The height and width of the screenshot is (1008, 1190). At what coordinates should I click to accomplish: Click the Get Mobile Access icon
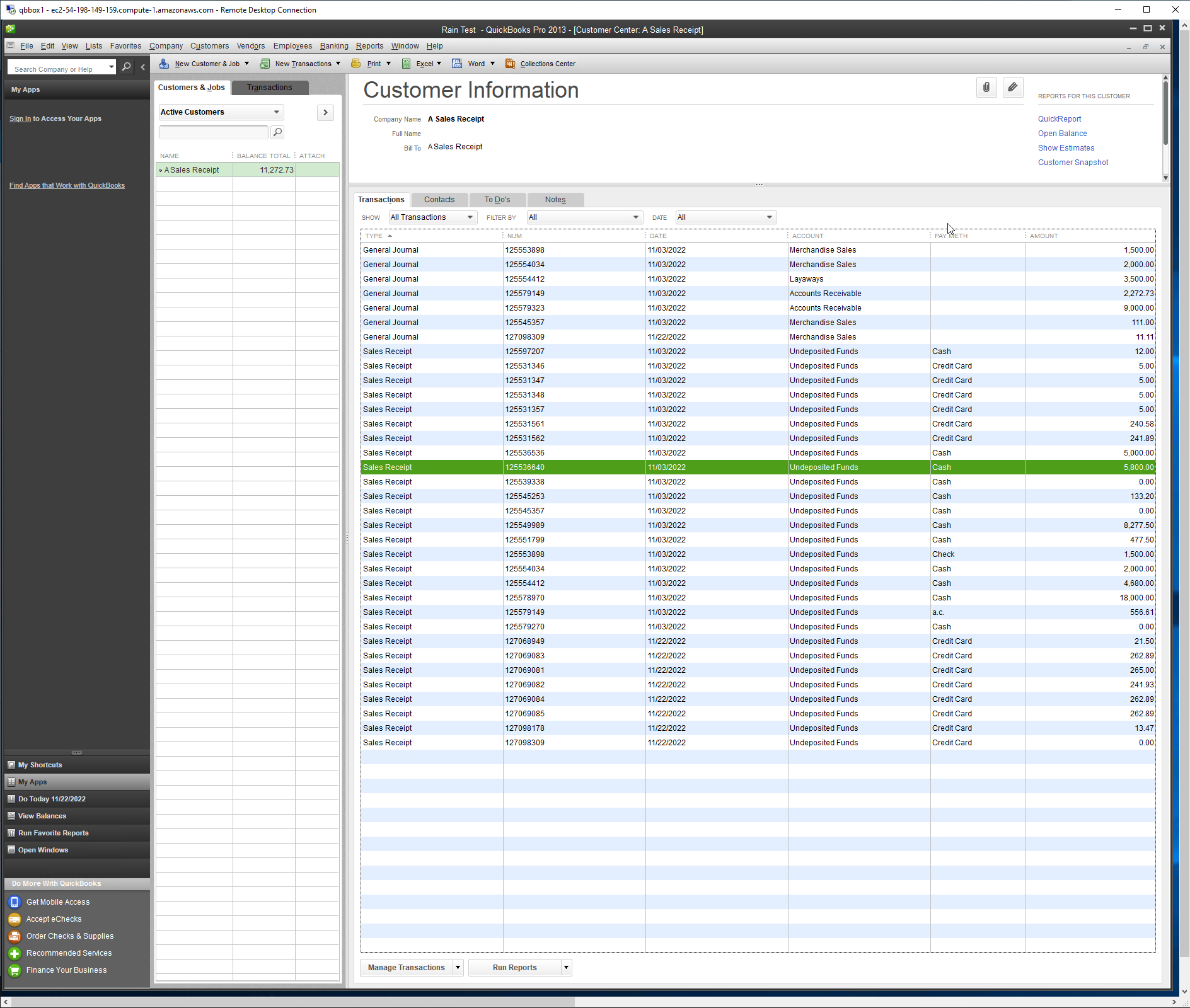pyautogui.click(x=14, y=902)
